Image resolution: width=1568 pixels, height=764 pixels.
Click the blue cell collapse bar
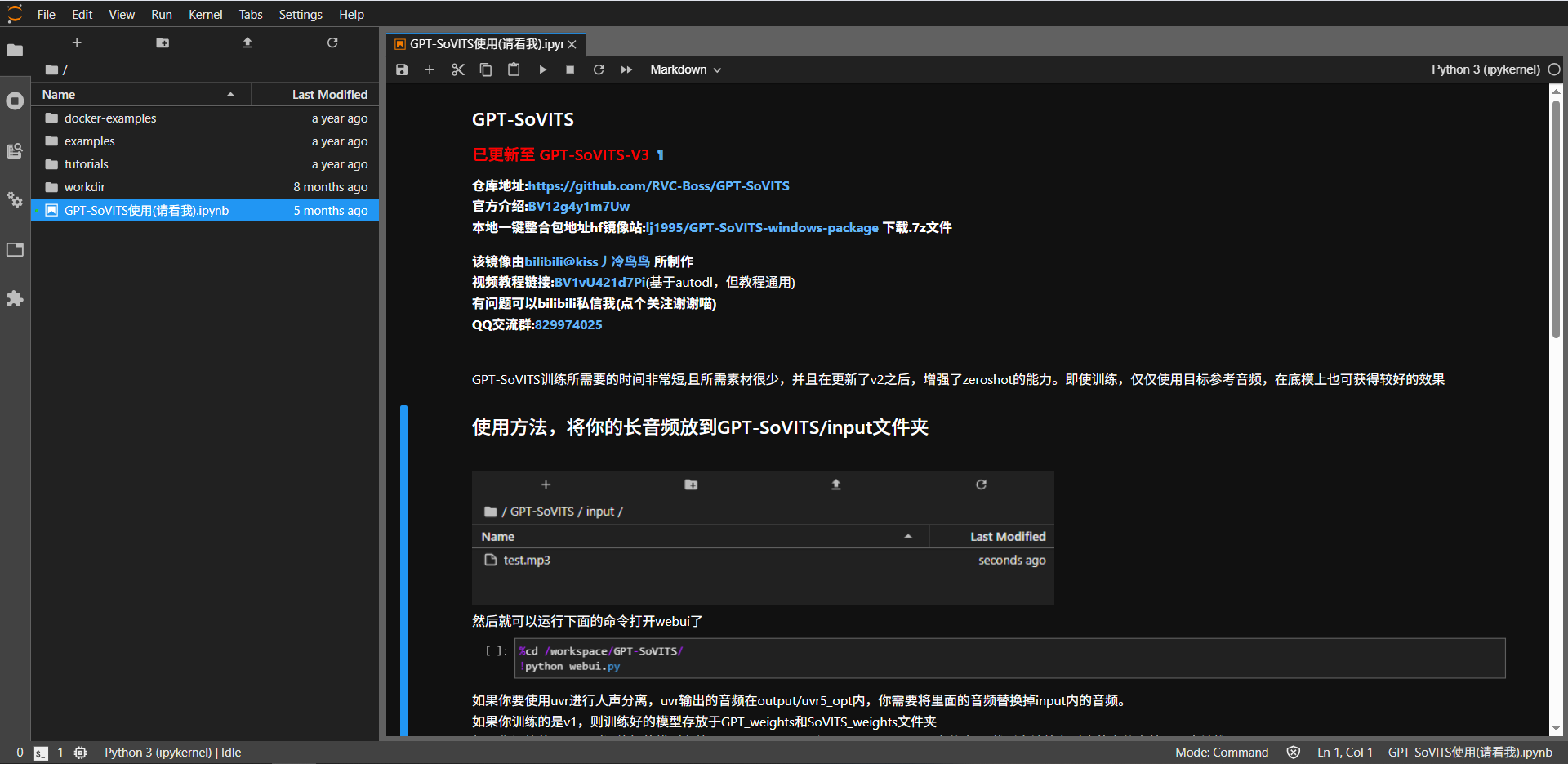click(403, 570)
